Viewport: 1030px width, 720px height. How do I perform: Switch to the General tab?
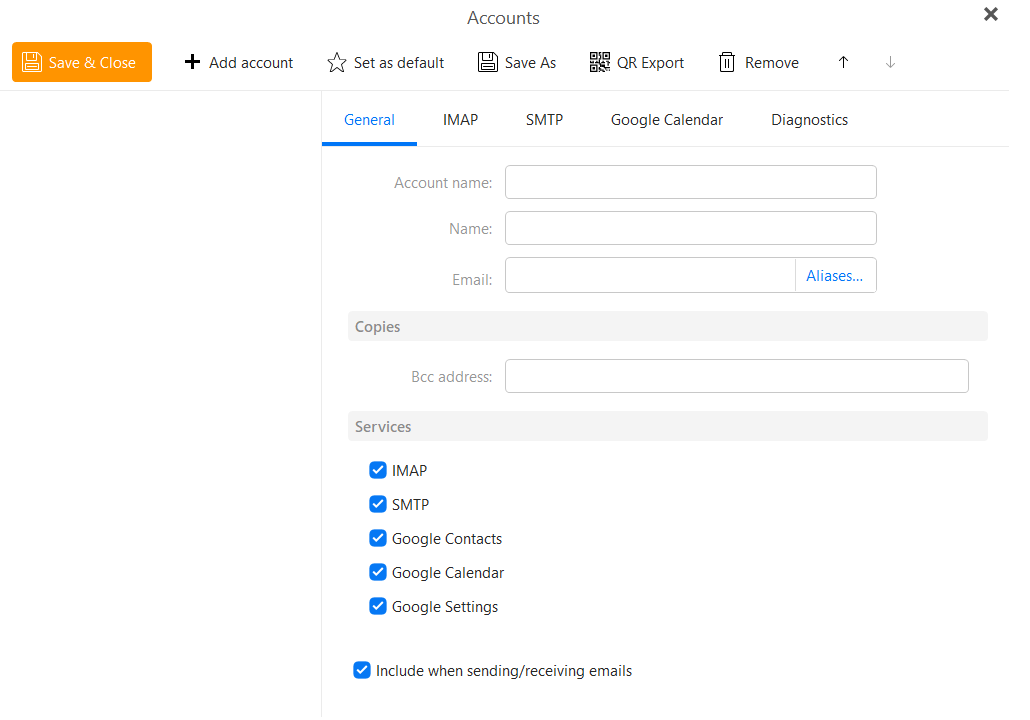click(x=369, y=120)
